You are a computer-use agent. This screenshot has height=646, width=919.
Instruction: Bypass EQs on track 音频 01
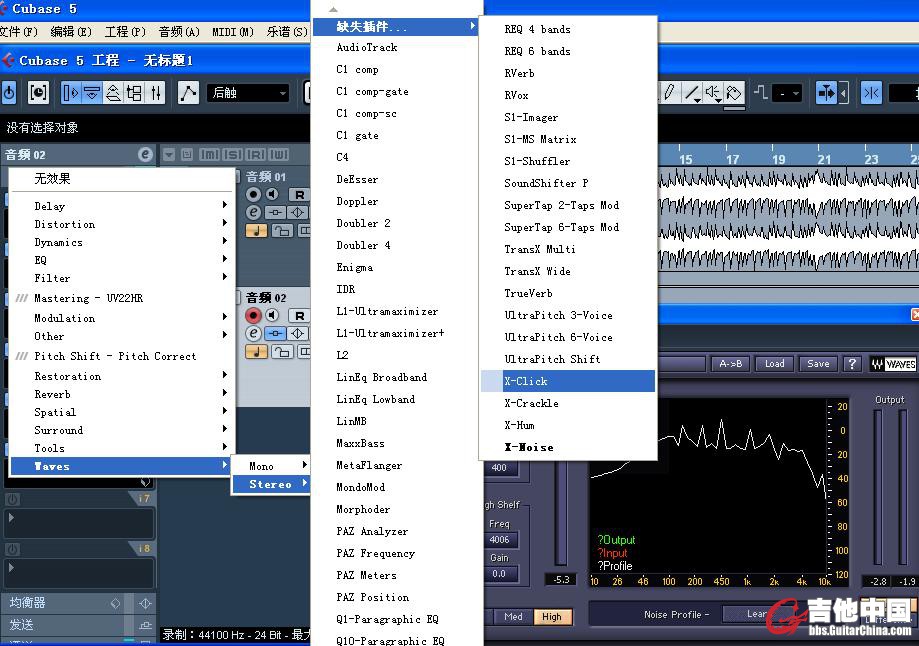297,213
